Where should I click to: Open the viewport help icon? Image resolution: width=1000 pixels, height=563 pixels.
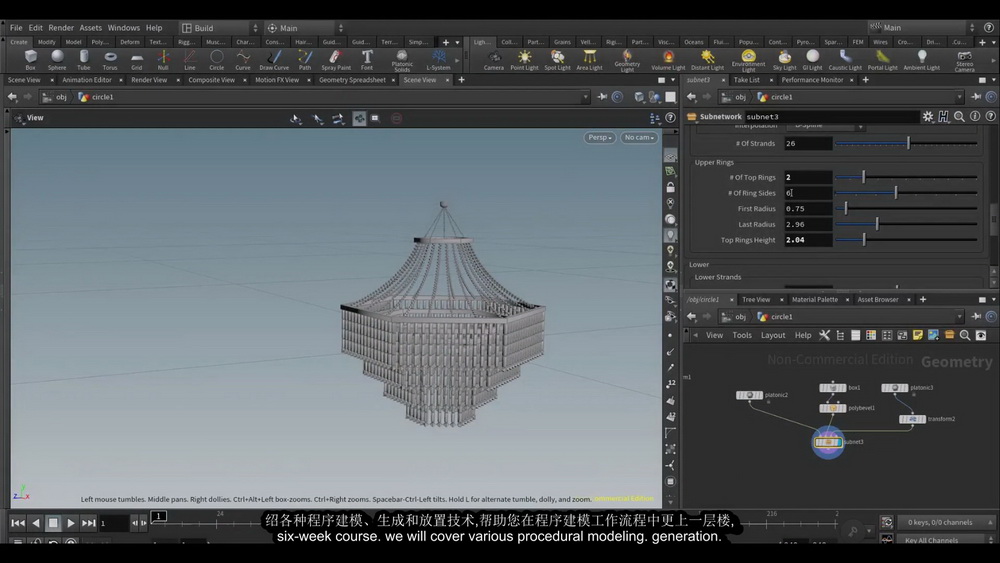pyautogui.click(x=670, y=117)
